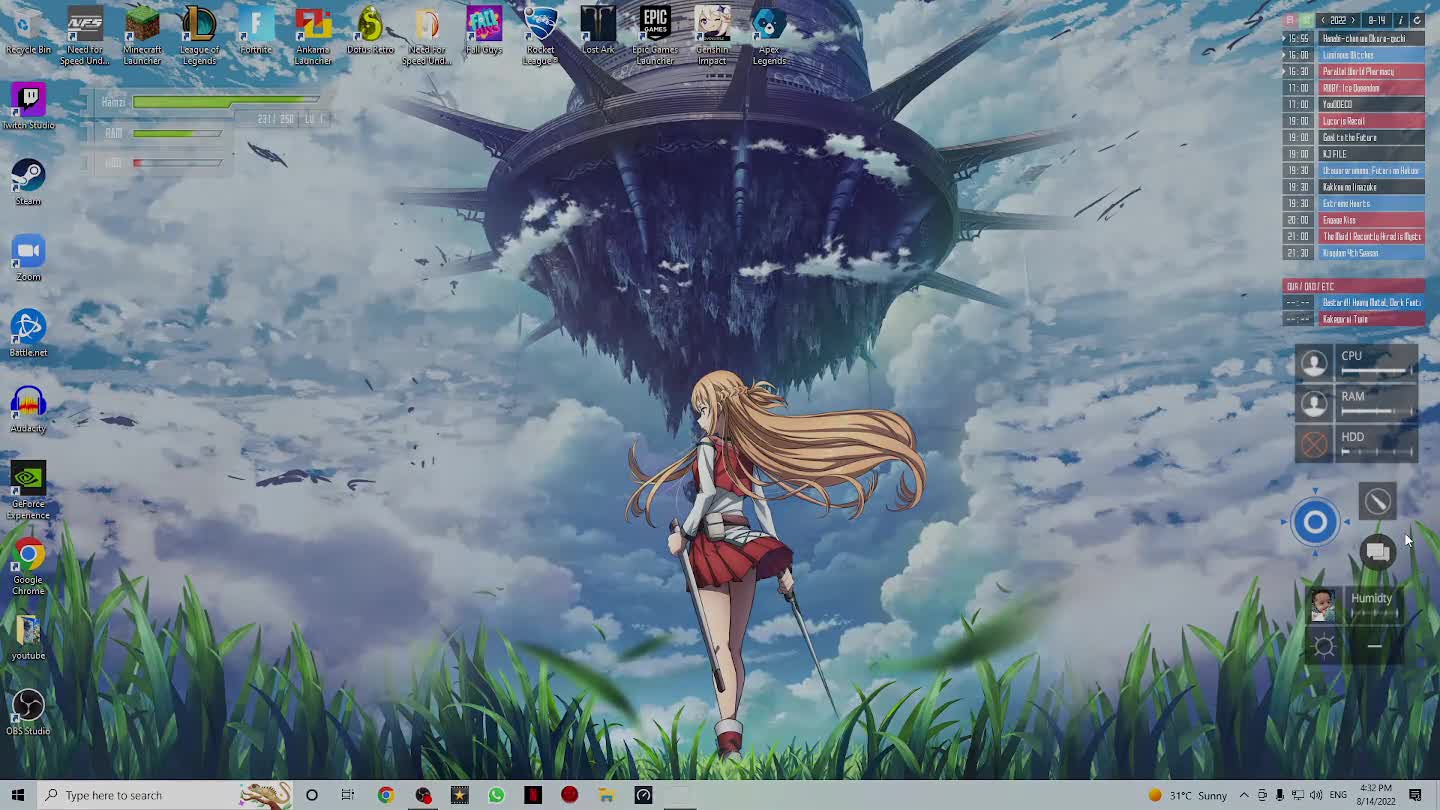The image size is (1440, 810).
Task: Toggle the red filter button in schedule widget
Action: click(1290, 20)
